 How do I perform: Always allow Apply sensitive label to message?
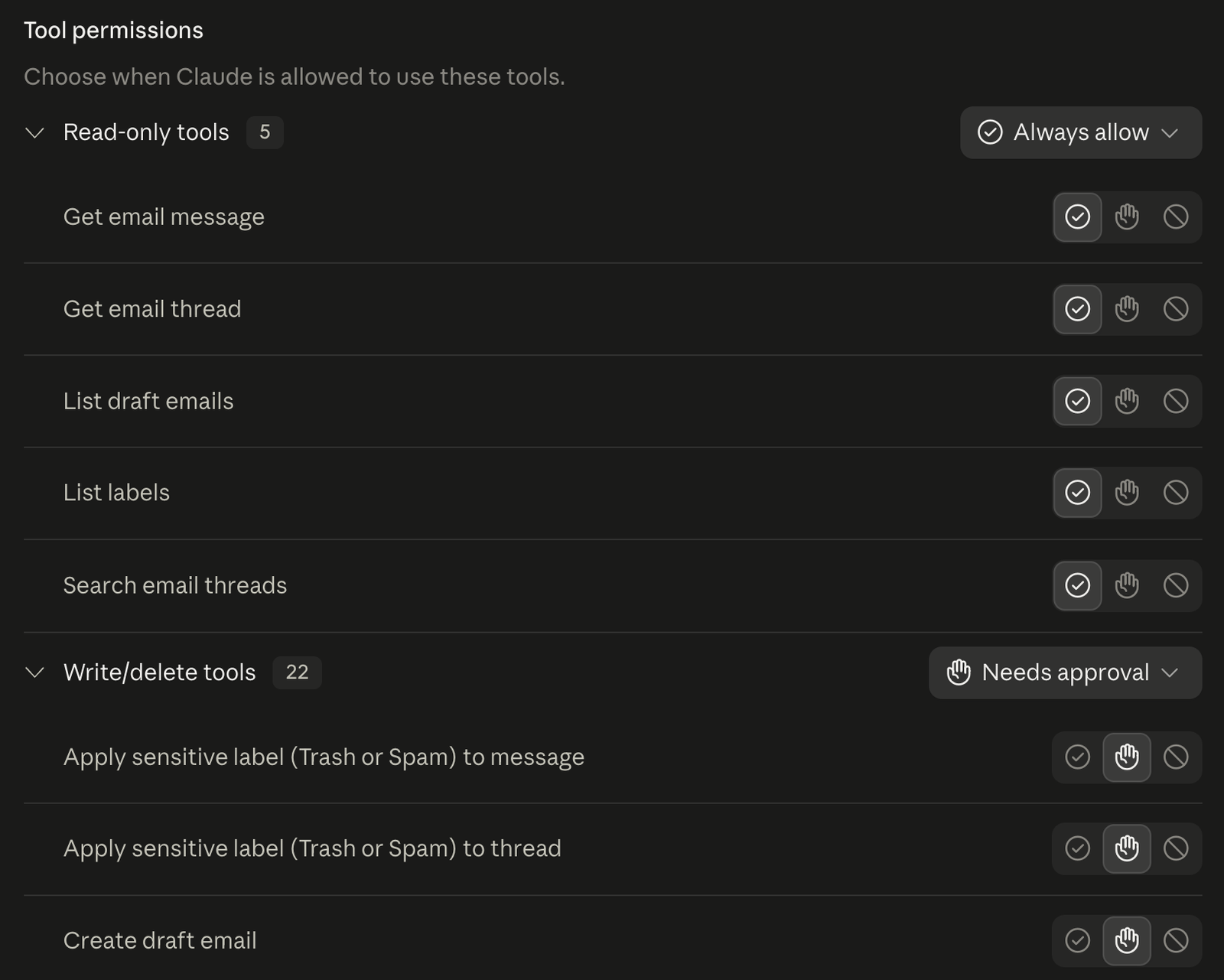[1078, 757]
